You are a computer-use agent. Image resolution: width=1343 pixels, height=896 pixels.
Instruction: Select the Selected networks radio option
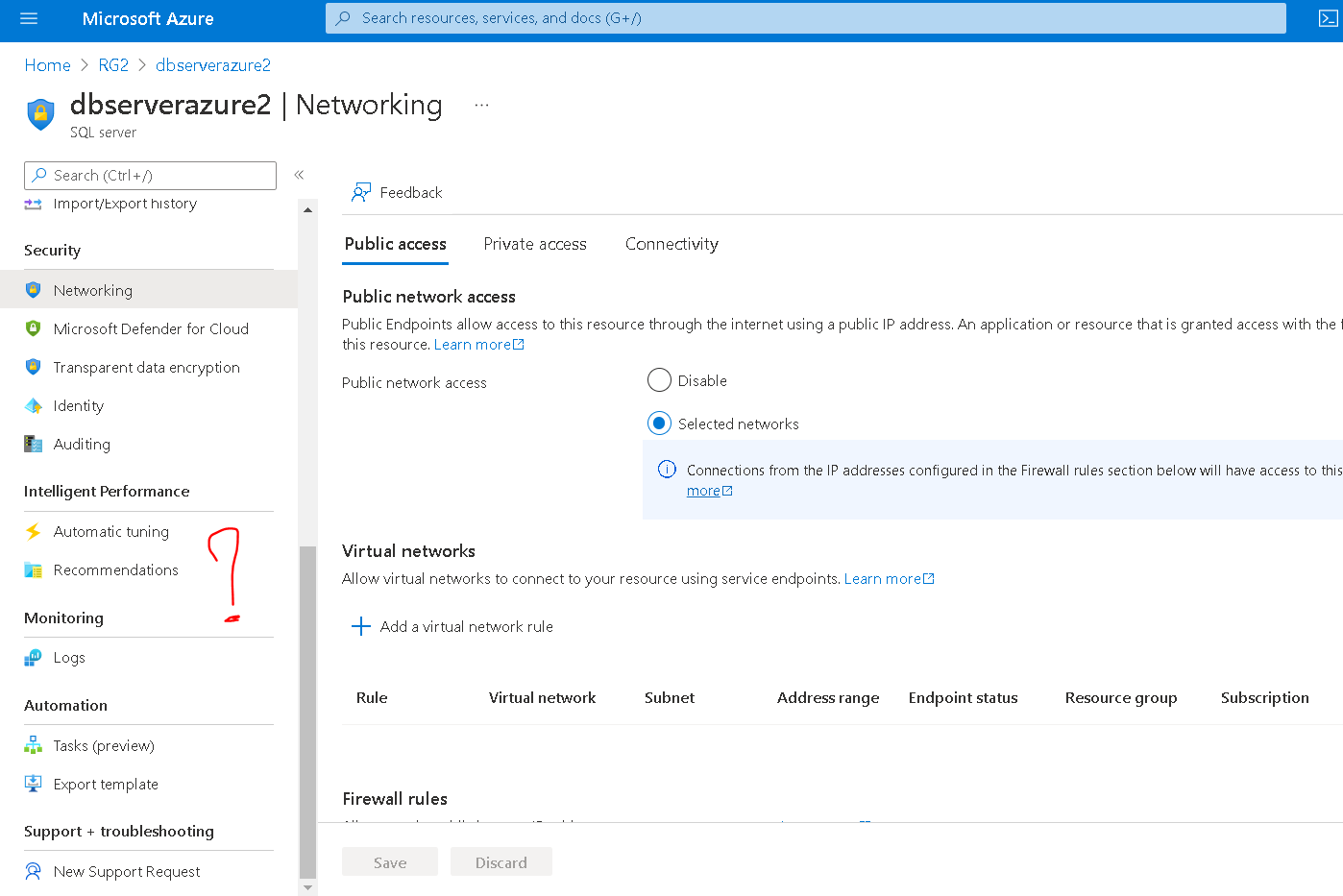click(659, 424)
